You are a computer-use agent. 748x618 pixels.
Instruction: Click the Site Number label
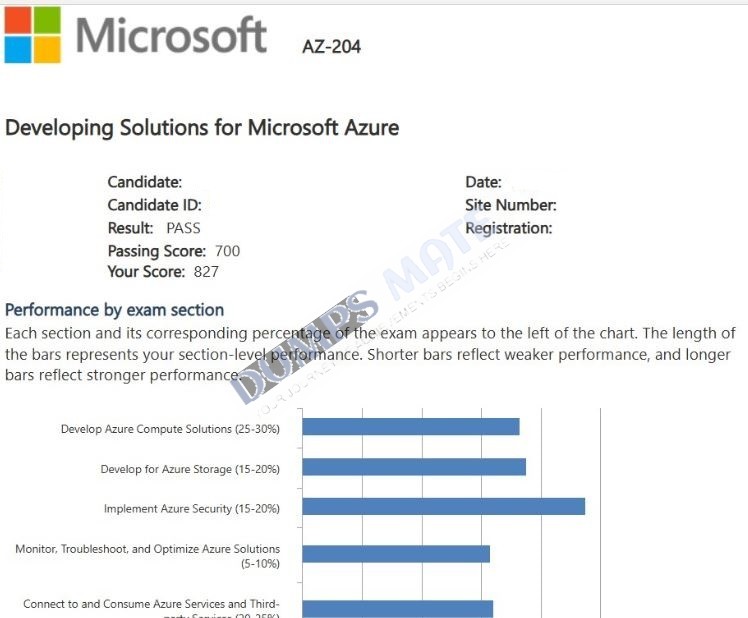511,205
